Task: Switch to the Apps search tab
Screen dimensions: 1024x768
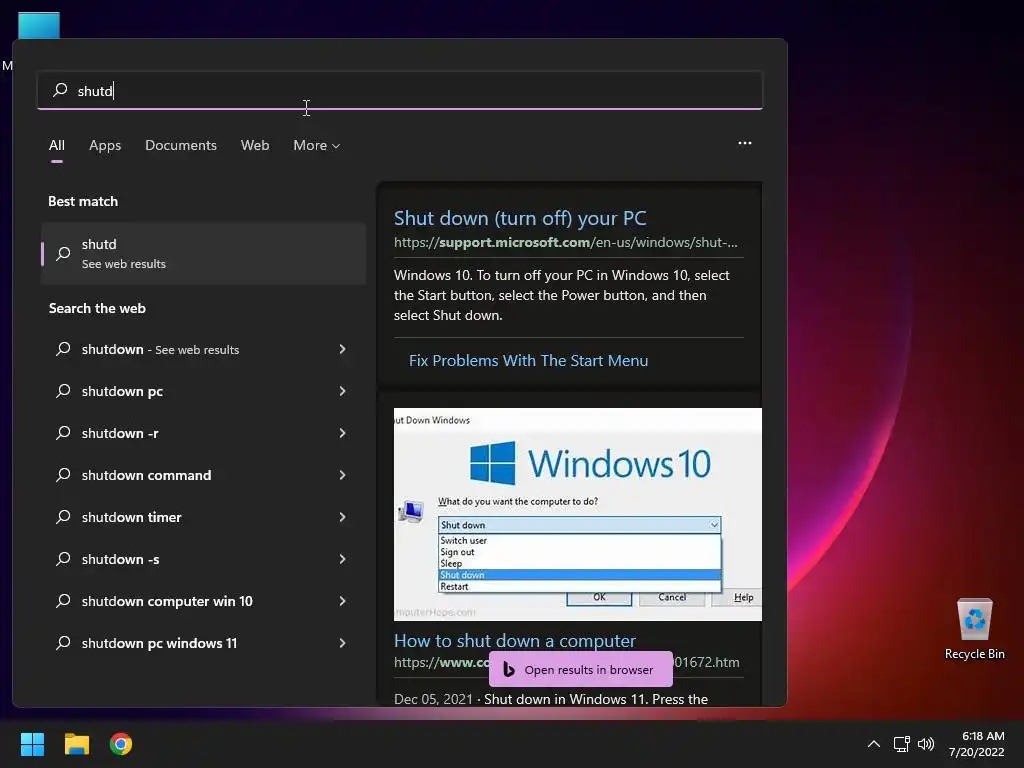Action: [x=105, y=146]
